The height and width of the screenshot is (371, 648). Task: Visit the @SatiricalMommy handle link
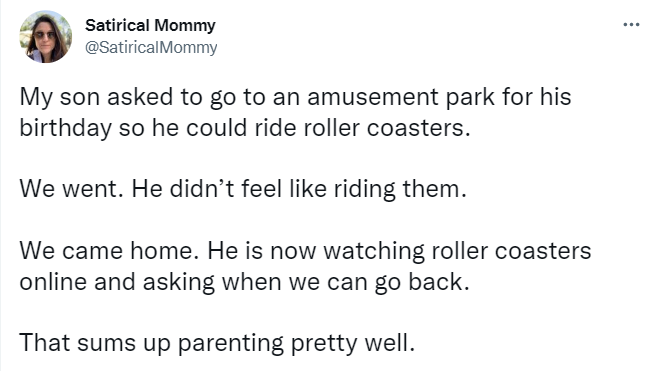coord(151,47)
